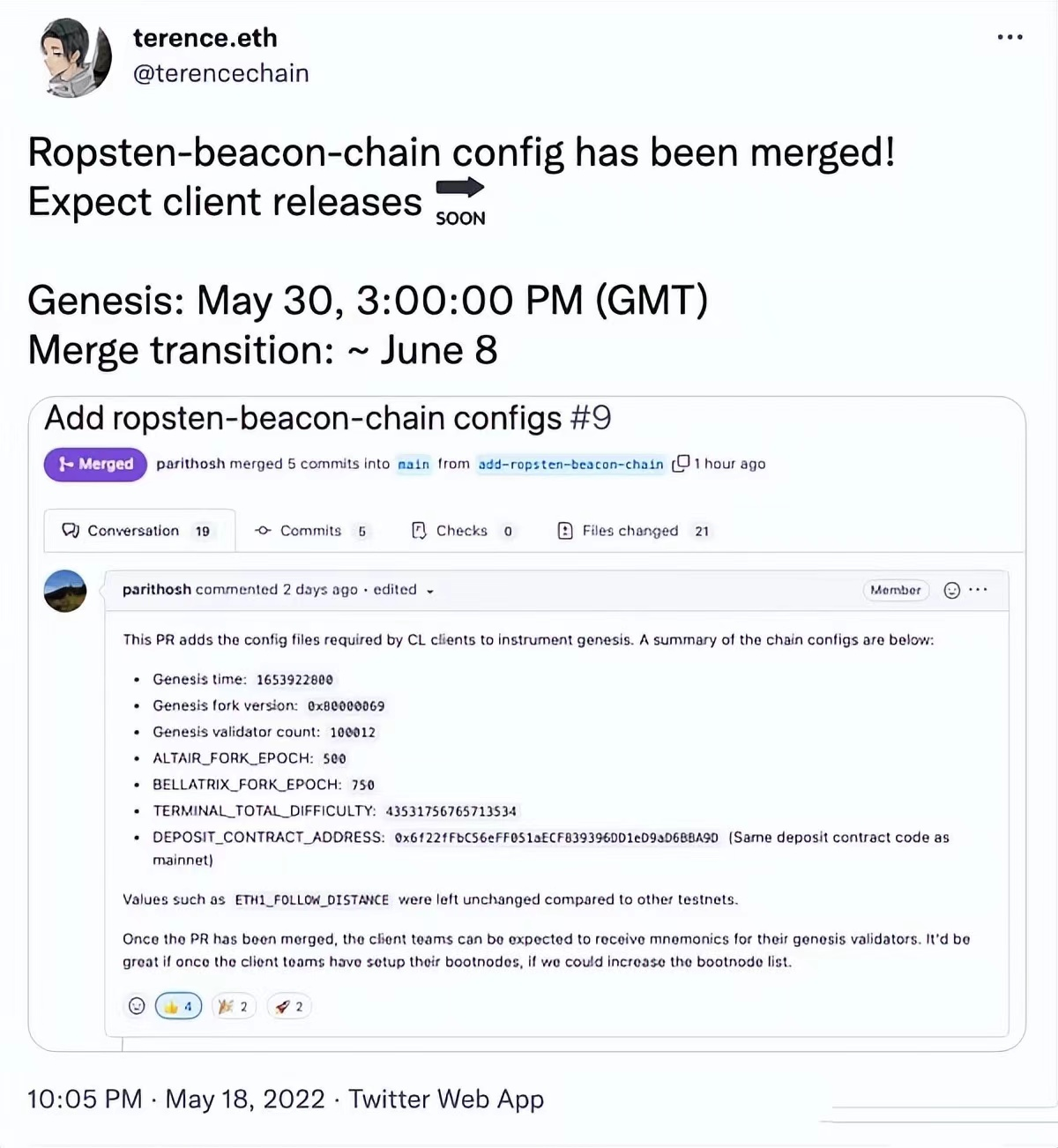1058x1148 pixels.
Task: Click the tweet options ellipsis icon
Action: coord(1010,37)
